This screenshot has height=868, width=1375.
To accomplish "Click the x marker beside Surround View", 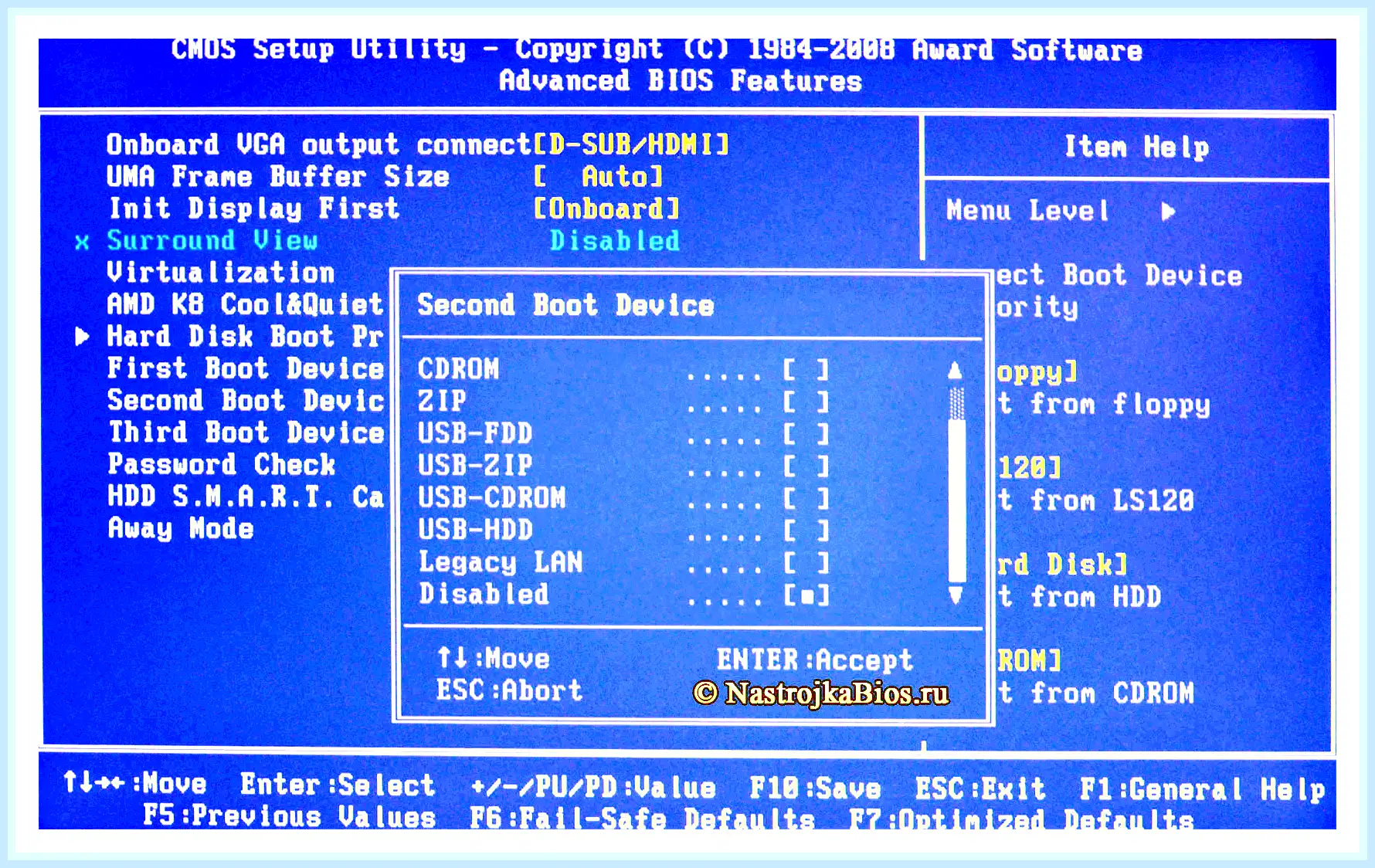I will pyautogui.click(x=82, y=242).
